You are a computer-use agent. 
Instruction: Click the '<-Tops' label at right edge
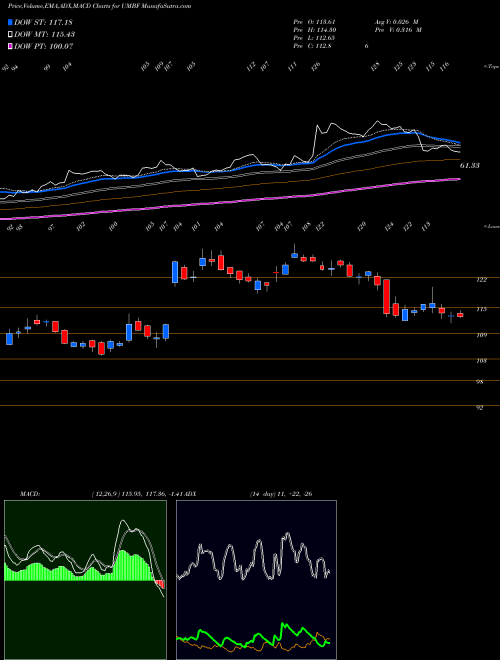pos(491,66)
